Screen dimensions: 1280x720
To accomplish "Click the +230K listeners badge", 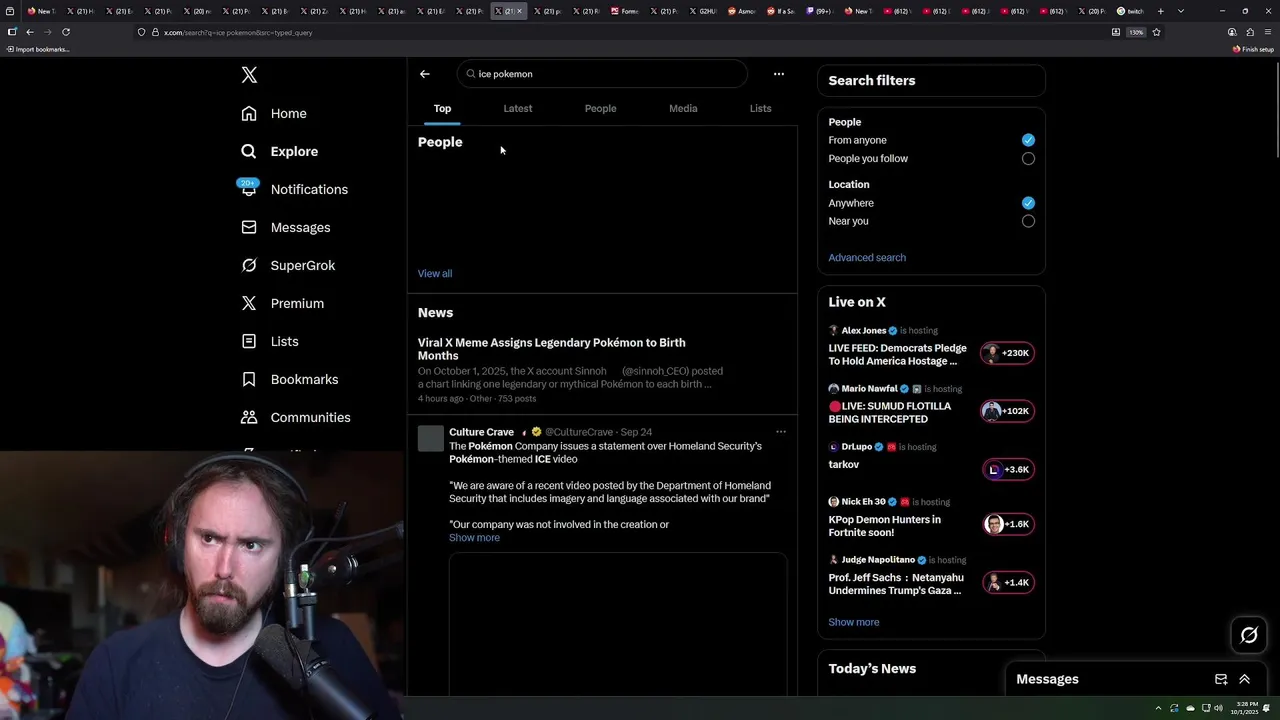I will [1007, 353].
